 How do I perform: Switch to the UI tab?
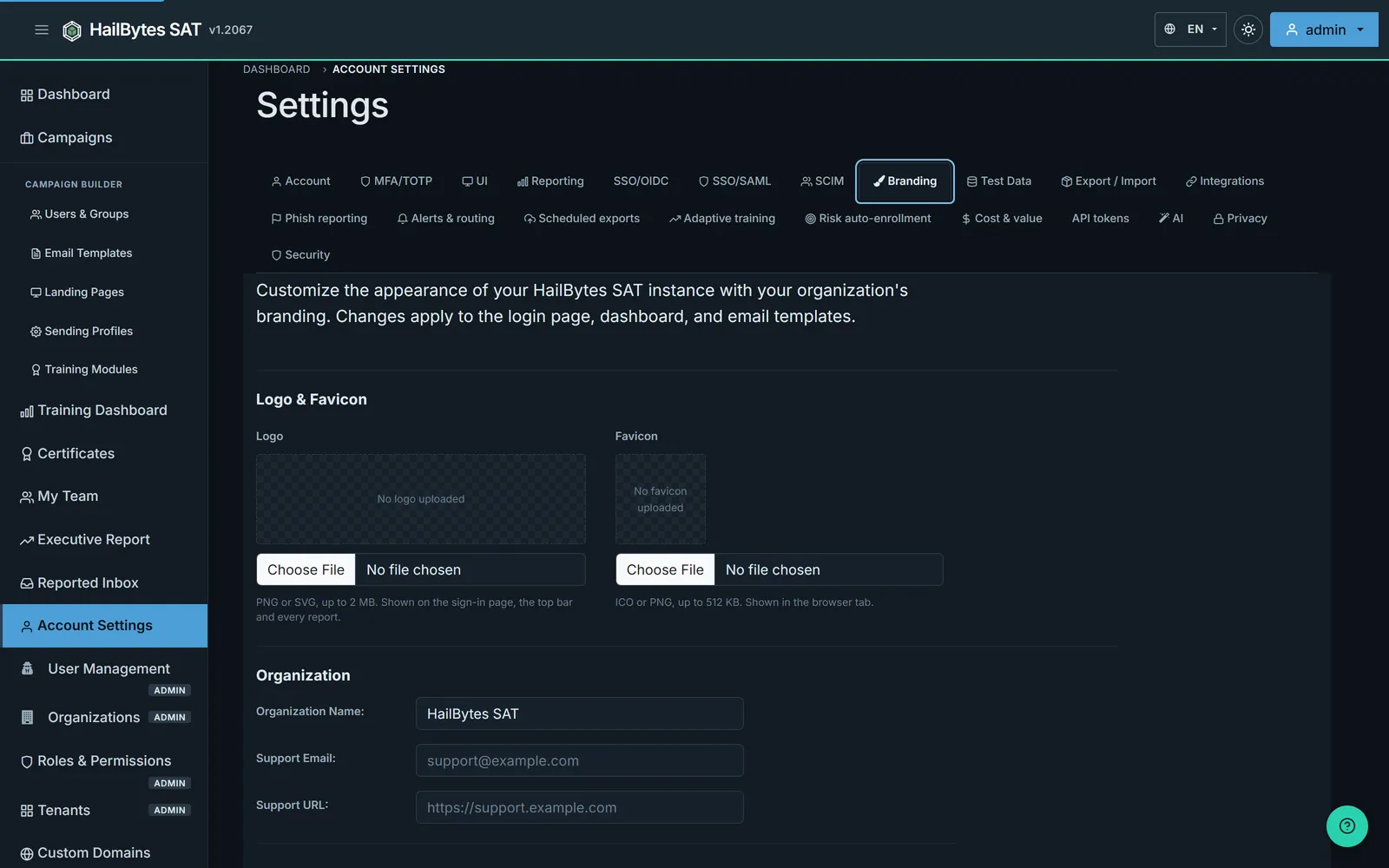[x=475, y=181]
